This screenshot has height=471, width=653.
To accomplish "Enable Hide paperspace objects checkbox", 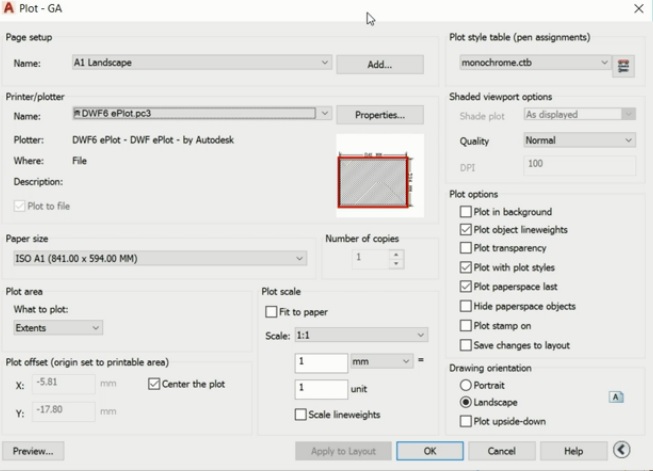I will pos(466,306).
